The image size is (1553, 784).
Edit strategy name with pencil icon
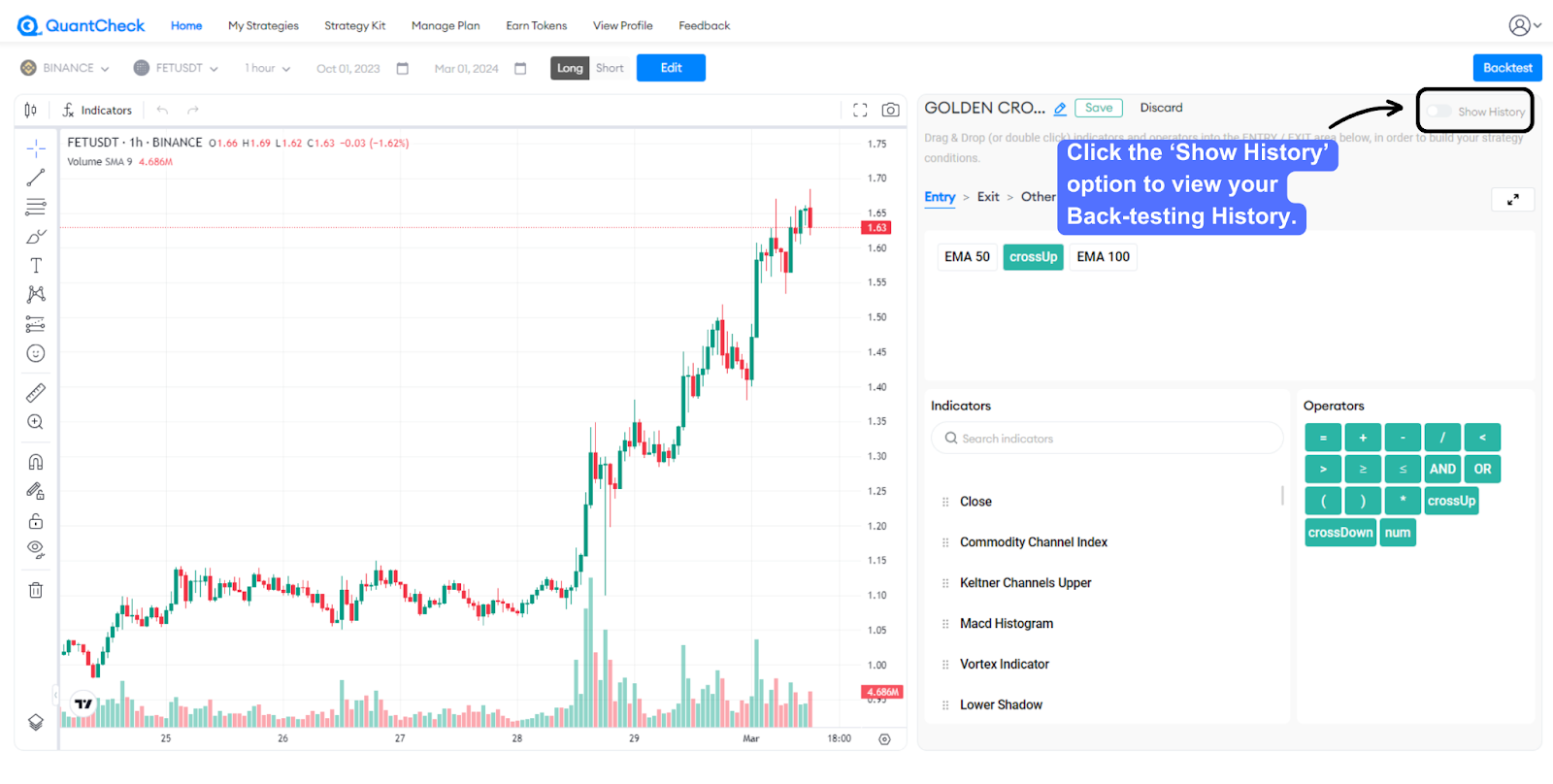[x=1060, y=109]
